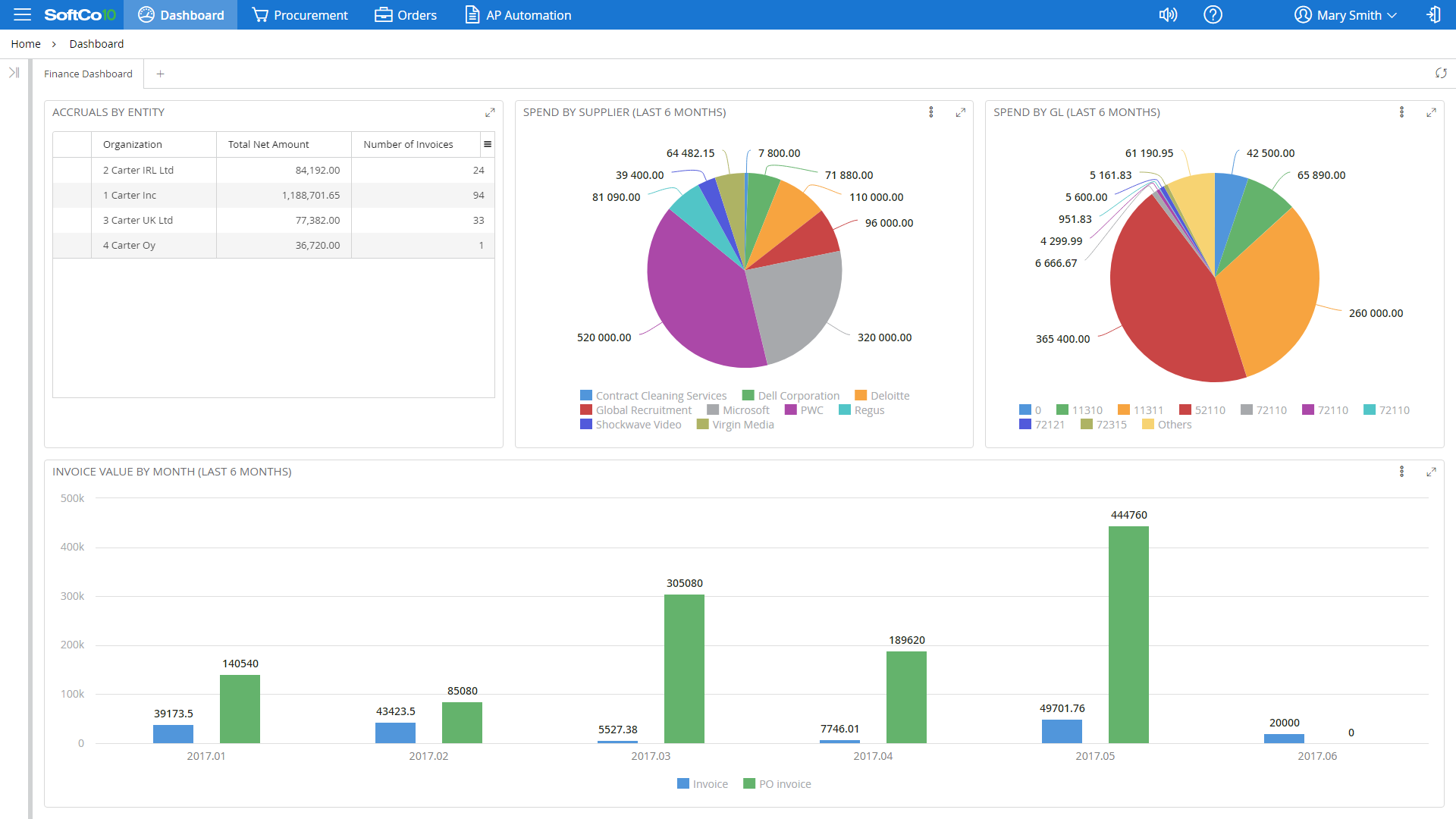The height and width of the screenshot is (819, 1456).
Task: Expand the collapsed left sidebar panel
Action: pyautogui.click(x=14, y=73)
